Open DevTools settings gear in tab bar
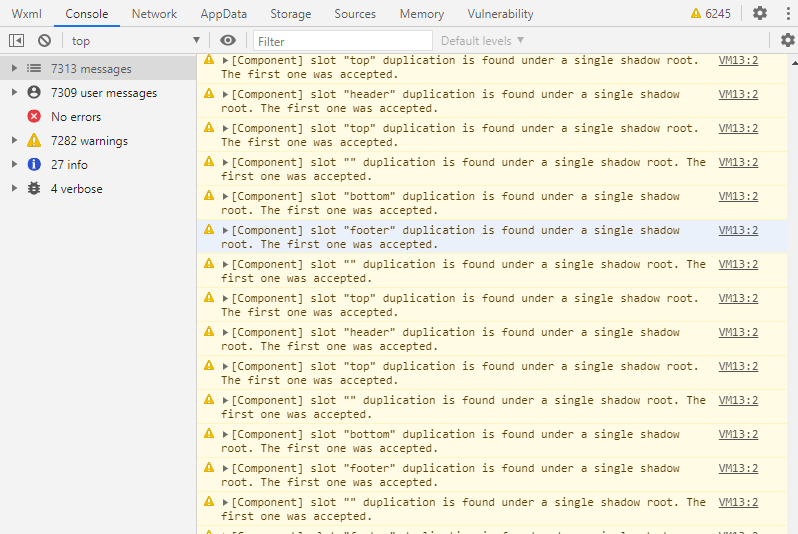Image resolution: width=798 pixels, height=534 pixels. pyautogui.click(x=760, y=13)
